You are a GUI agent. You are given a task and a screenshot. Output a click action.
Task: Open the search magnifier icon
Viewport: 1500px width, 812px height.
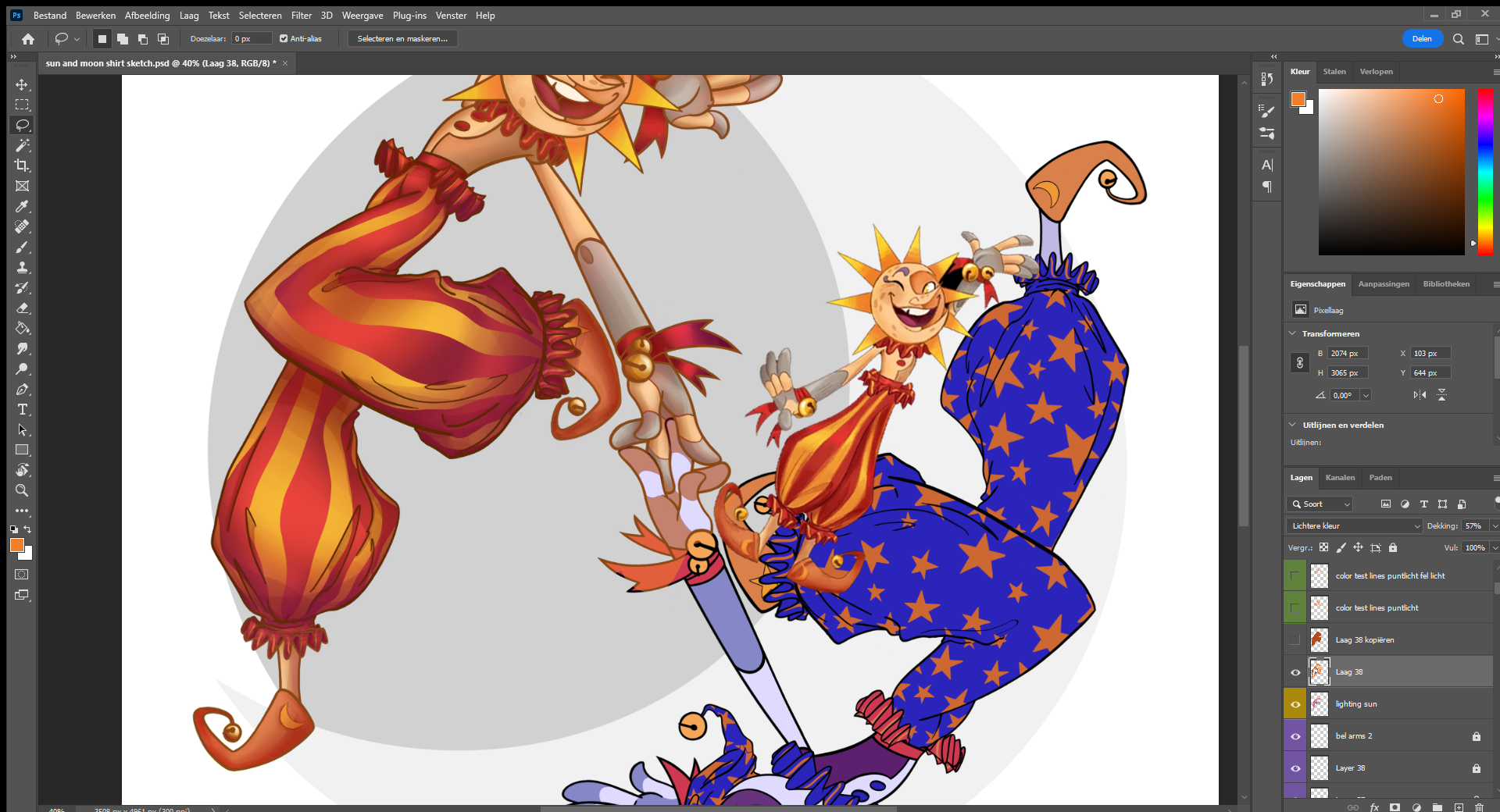pyautogui.click(x=1458, y=39)
